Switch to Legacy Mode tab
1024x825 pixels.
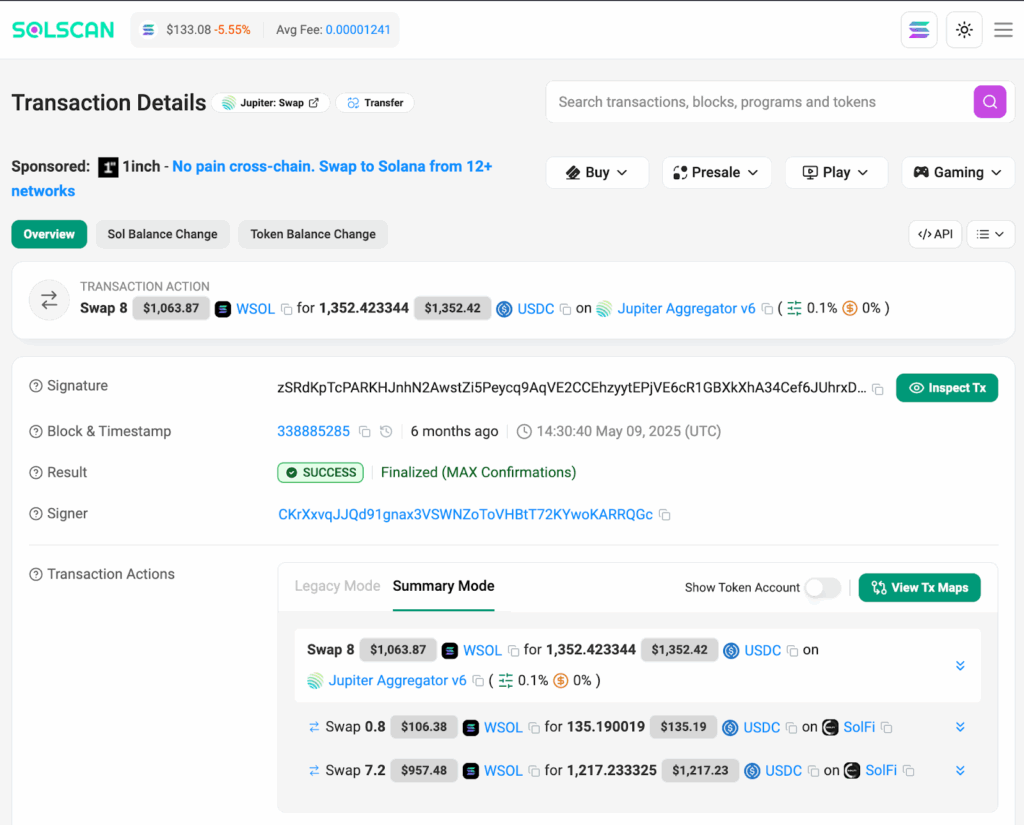(x=337, y=586)
